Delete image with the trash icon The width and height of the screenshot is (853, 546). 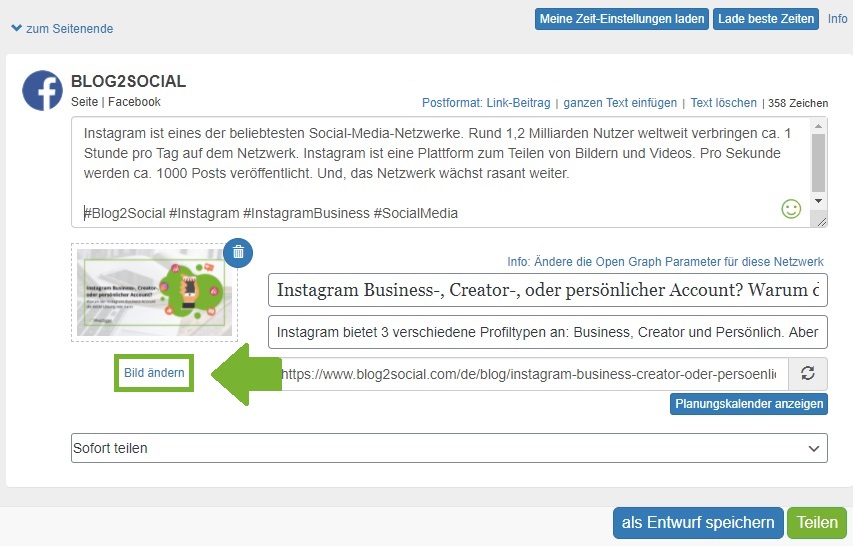click(238, 252)
